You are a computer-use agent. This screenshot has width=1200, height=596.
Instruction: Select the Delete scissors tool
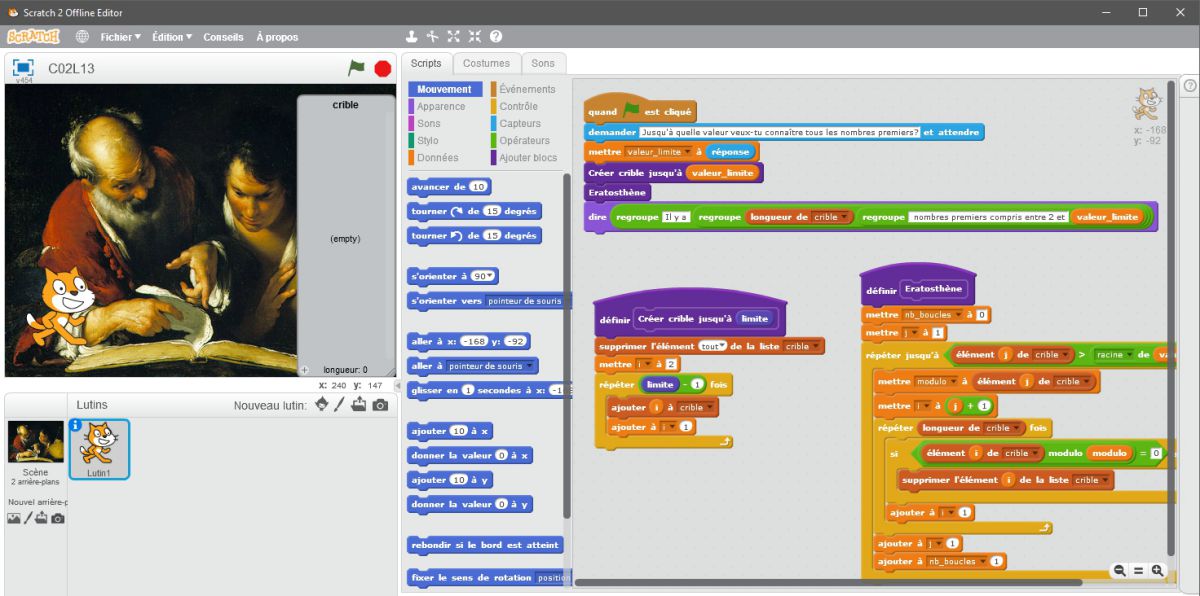click(x=432, y=36)
